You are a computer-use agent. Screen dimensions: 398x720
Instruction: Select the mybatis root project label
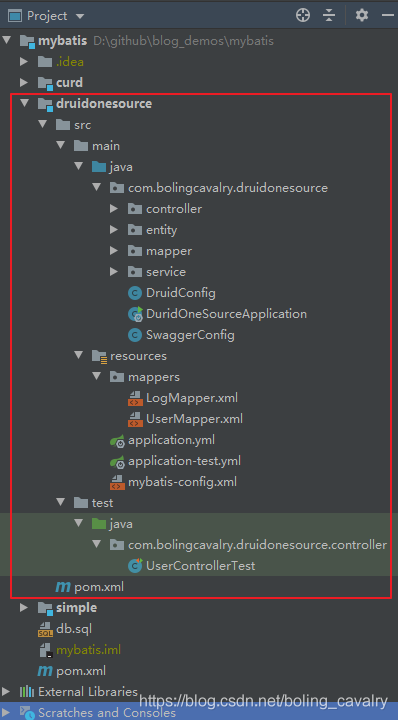click(x=62, y=41)
